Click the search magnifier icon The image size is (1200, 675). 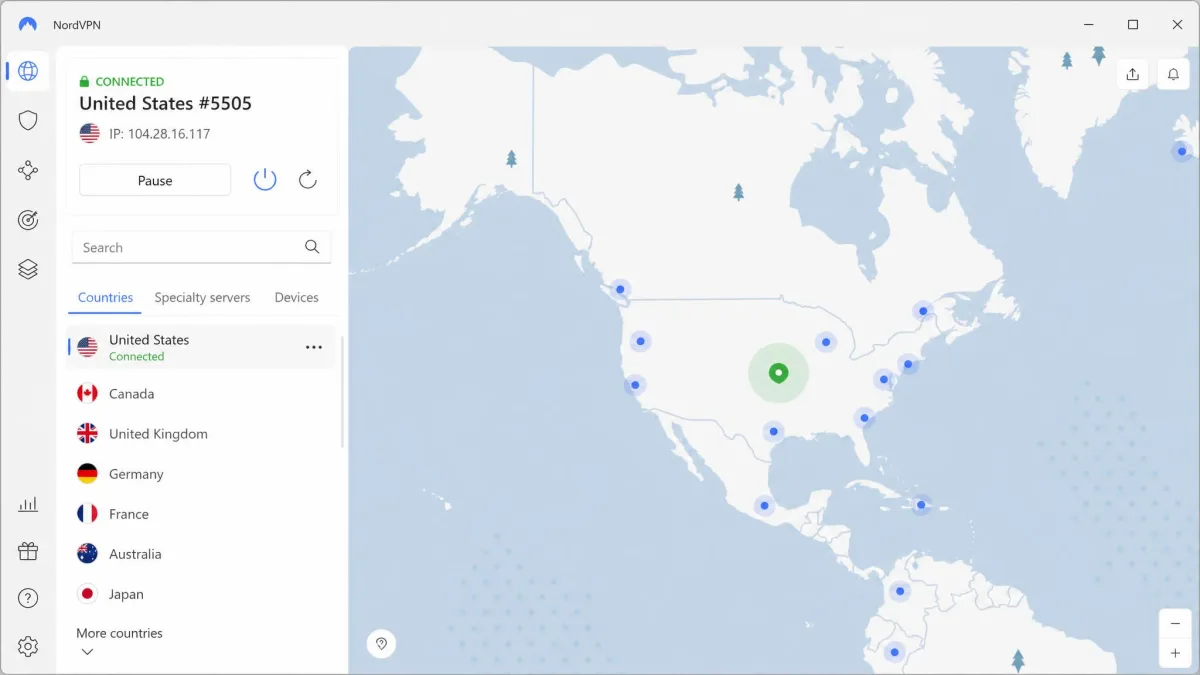(312, 247)
